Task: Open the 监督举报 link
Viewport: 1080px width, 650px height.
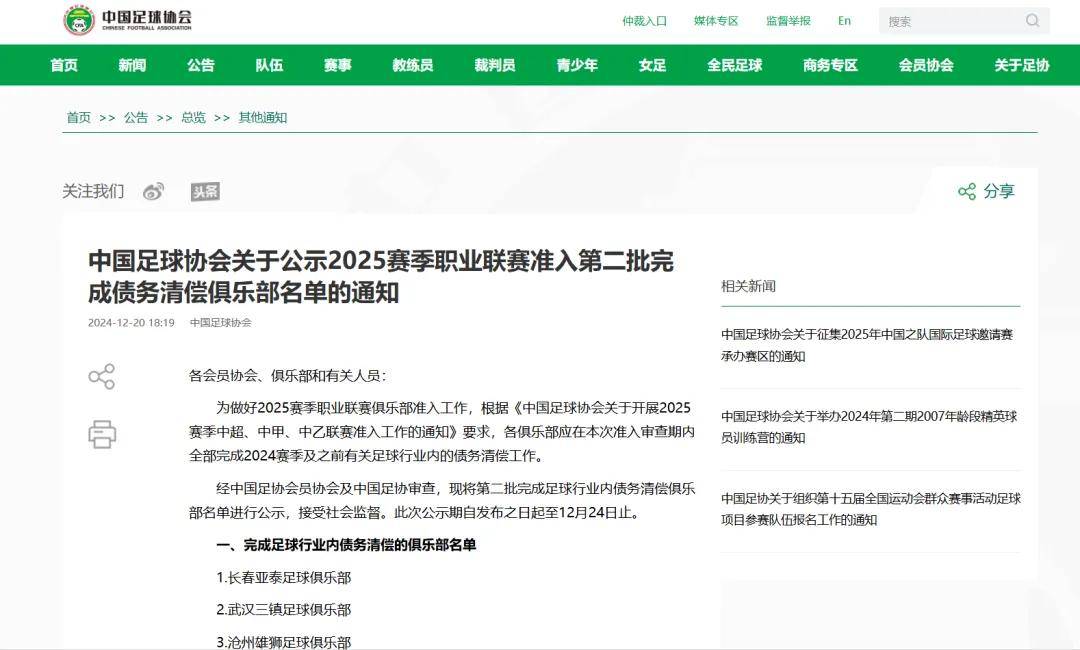Action: pos(788,21)
